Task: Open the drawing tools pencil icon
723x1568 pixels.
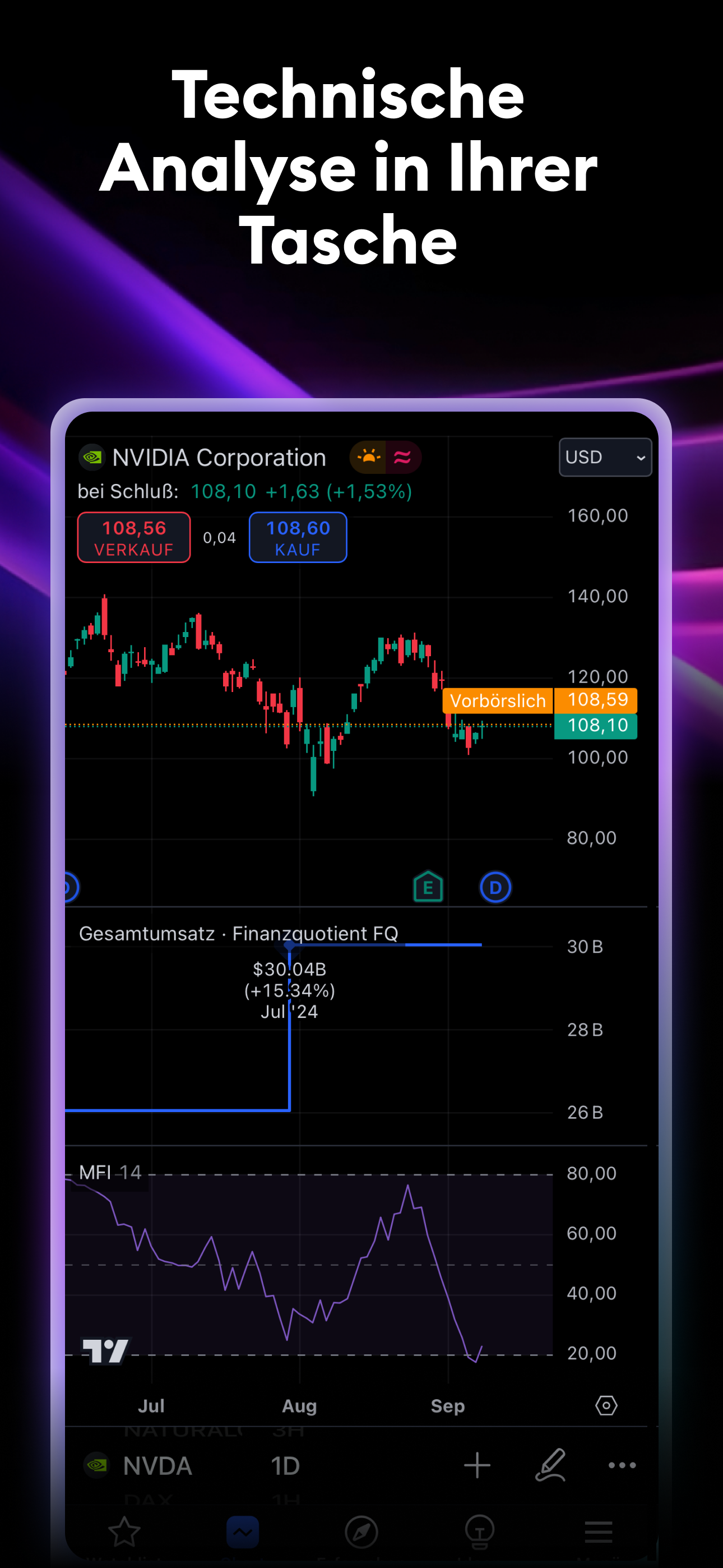Action: tap(550, 1465)
